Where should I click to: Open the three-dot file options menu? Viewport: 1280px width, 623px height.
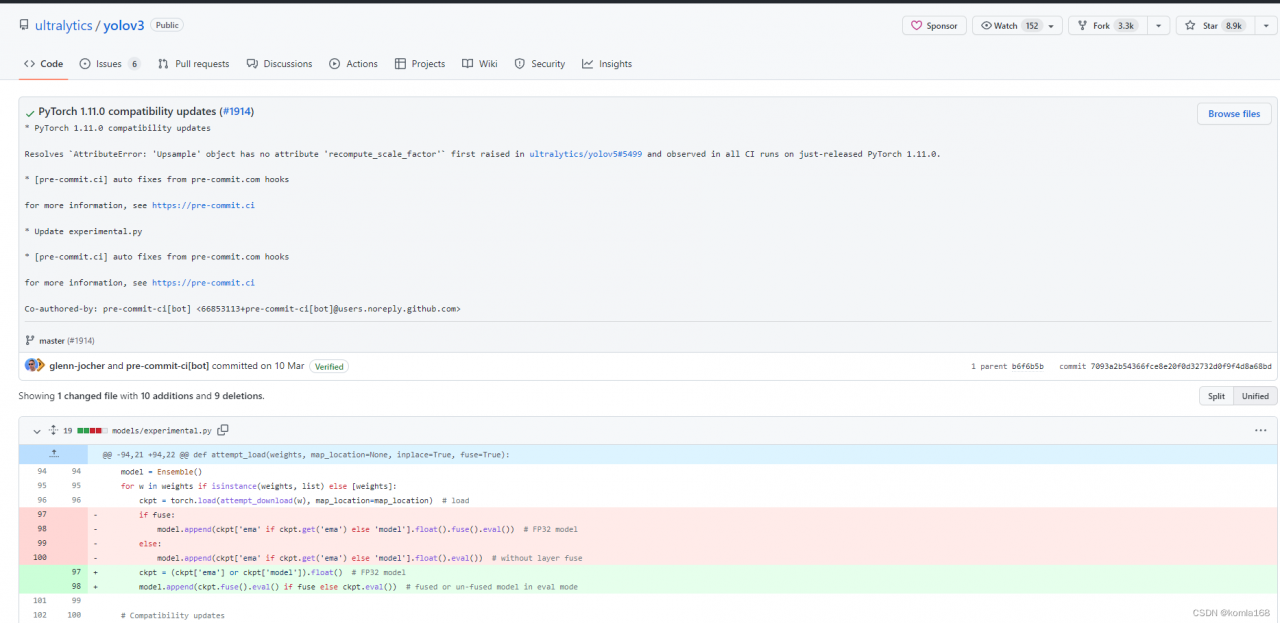pos(1260,430)
